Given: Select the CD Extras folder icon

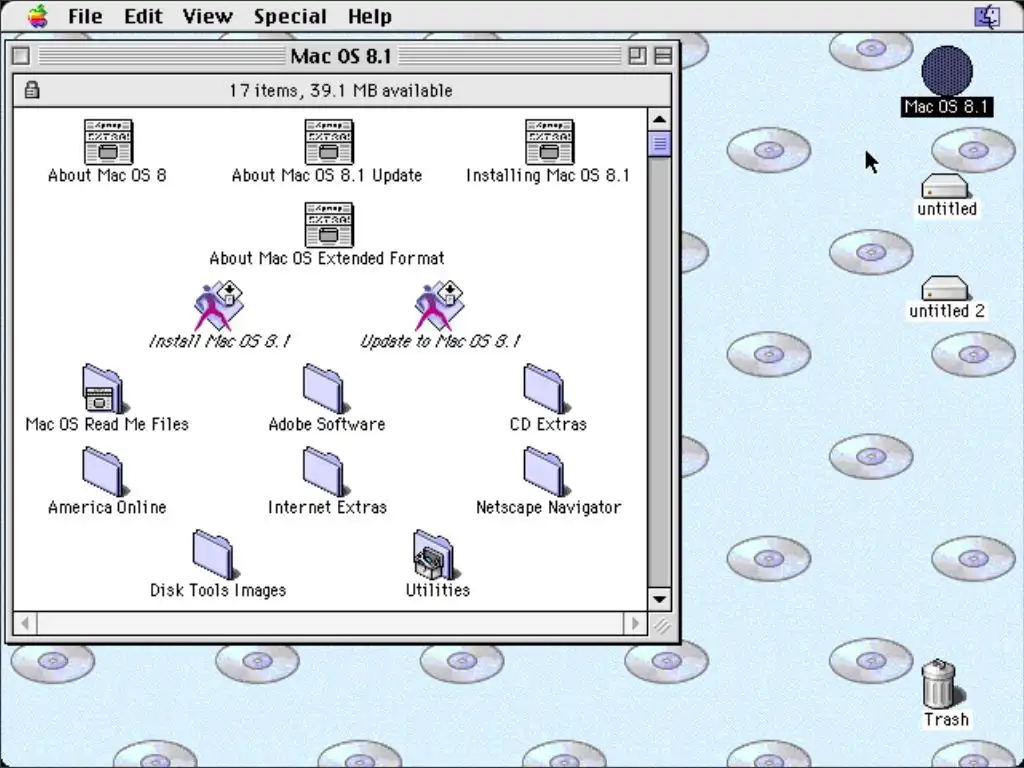Looking at the screenshot, I should pos(547,389).
